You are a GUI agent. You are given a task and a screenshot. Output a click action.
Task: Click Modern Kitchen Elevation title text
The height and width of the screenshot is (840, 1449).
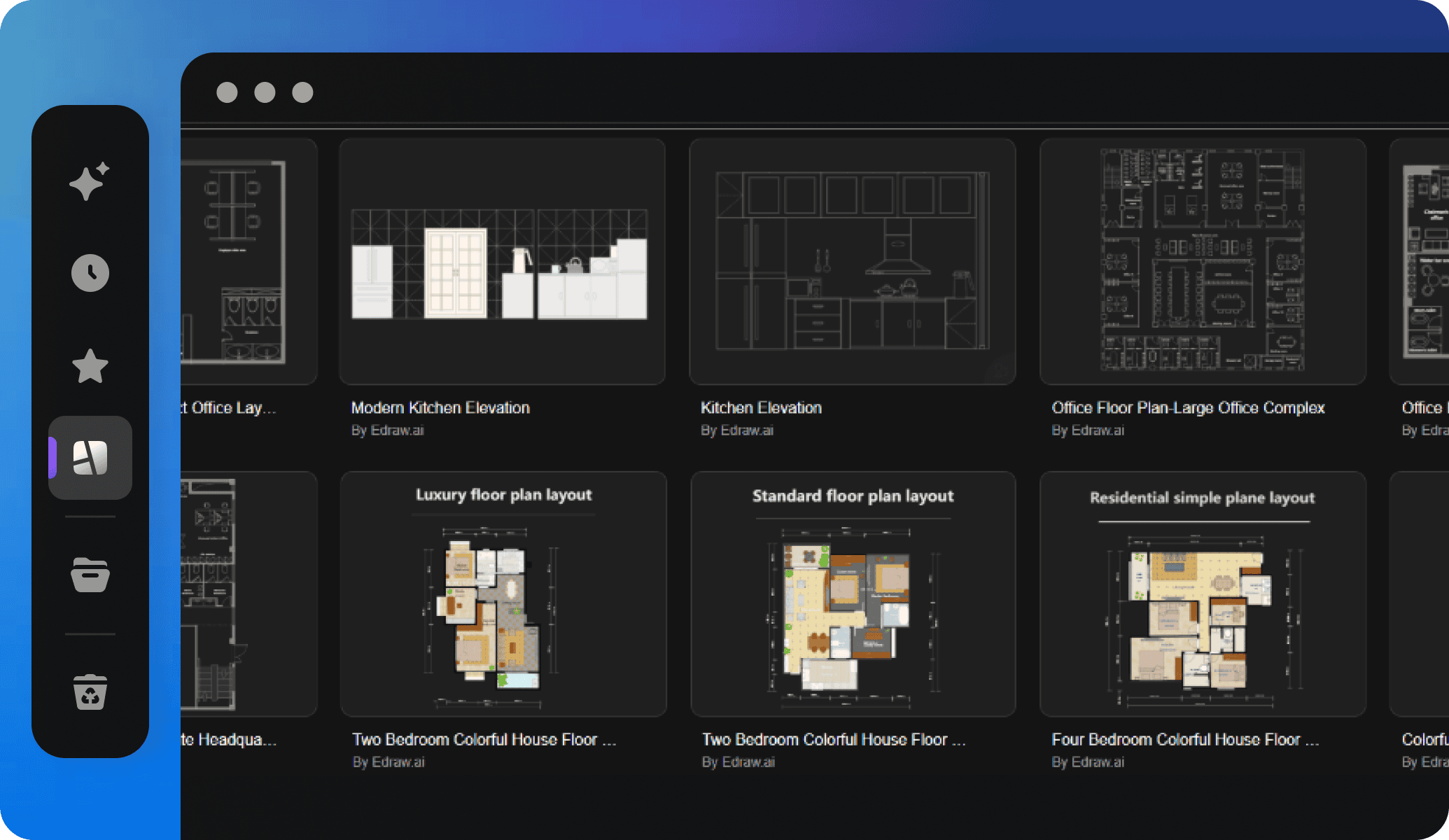pos(440,407)
